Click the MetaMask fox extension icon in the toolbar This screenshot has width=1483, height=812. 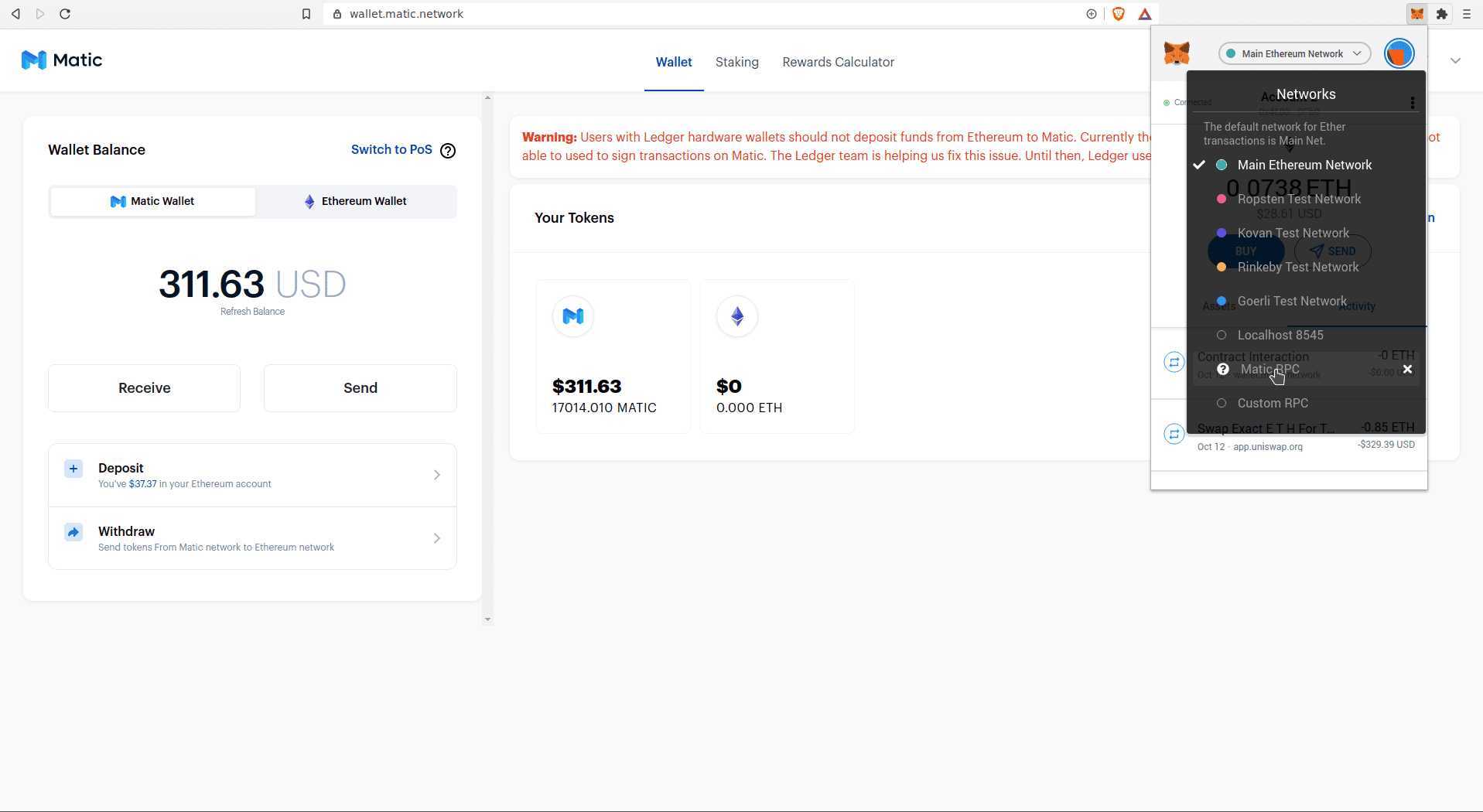tap(1416, 14)
